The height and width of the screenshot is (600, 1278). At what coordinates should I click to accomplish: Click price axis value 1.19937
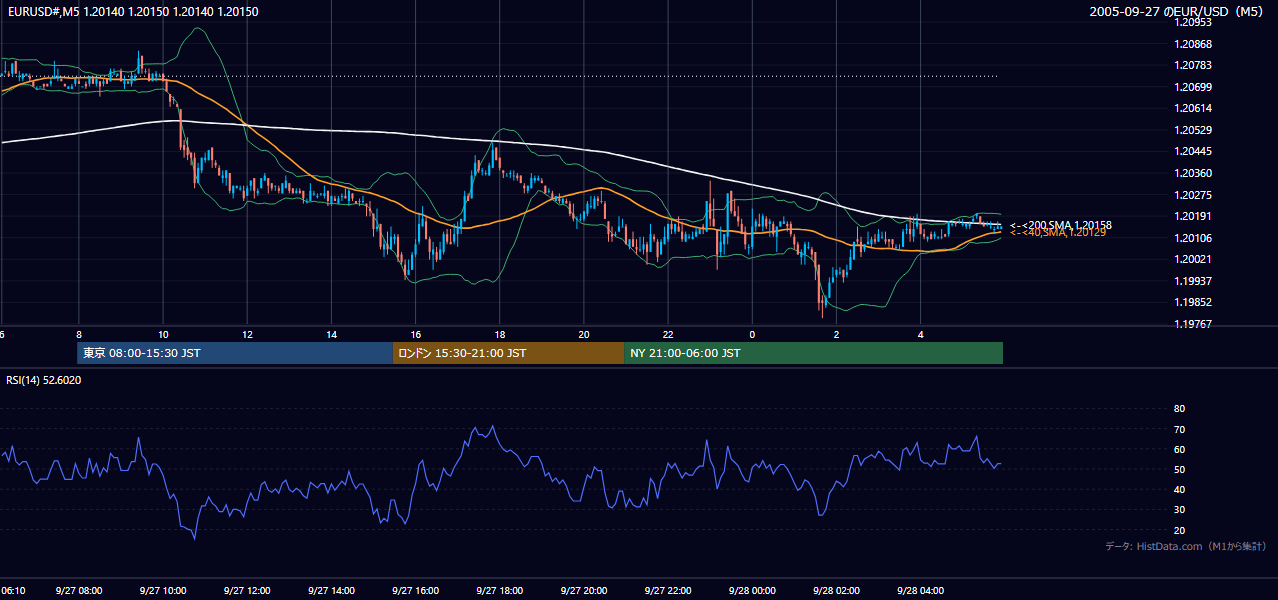[1194, 281]
